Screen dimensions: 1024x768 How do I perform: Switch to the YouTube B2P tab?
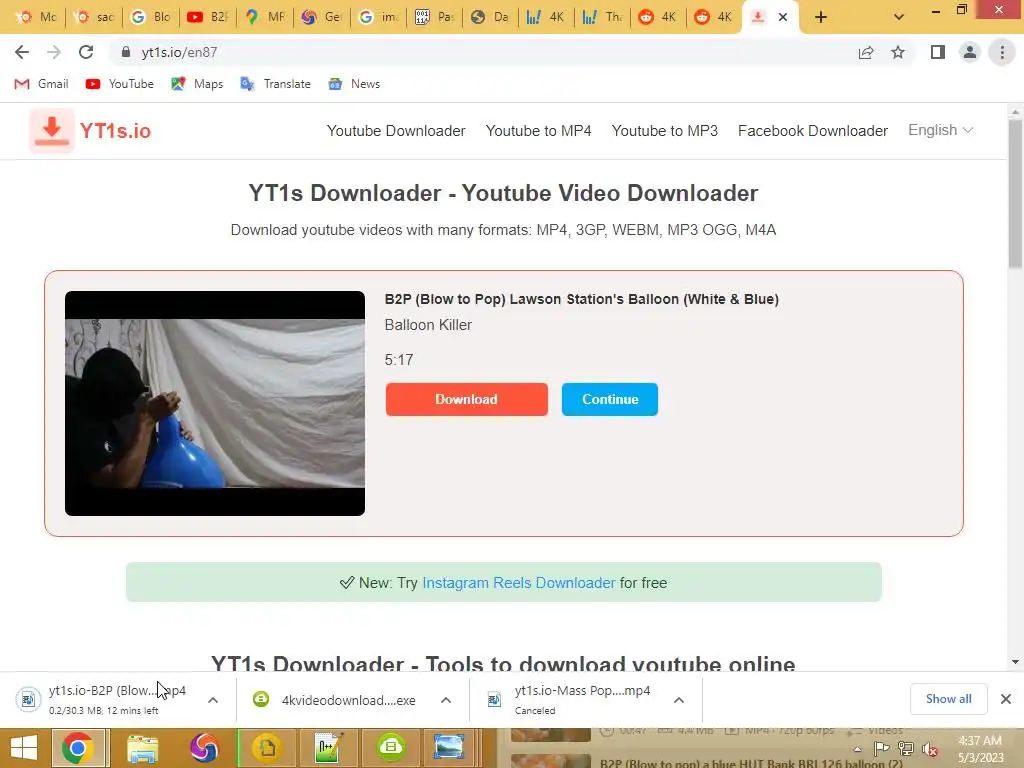tap(207, 17)
